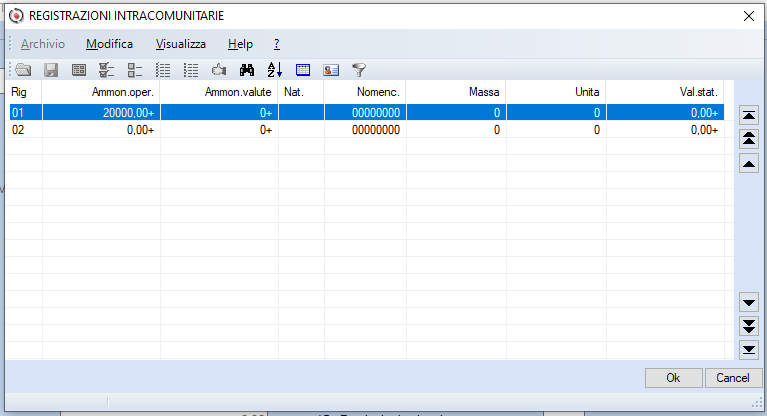
Task: Move down one row with down arrow
Action: pos(749,302)
